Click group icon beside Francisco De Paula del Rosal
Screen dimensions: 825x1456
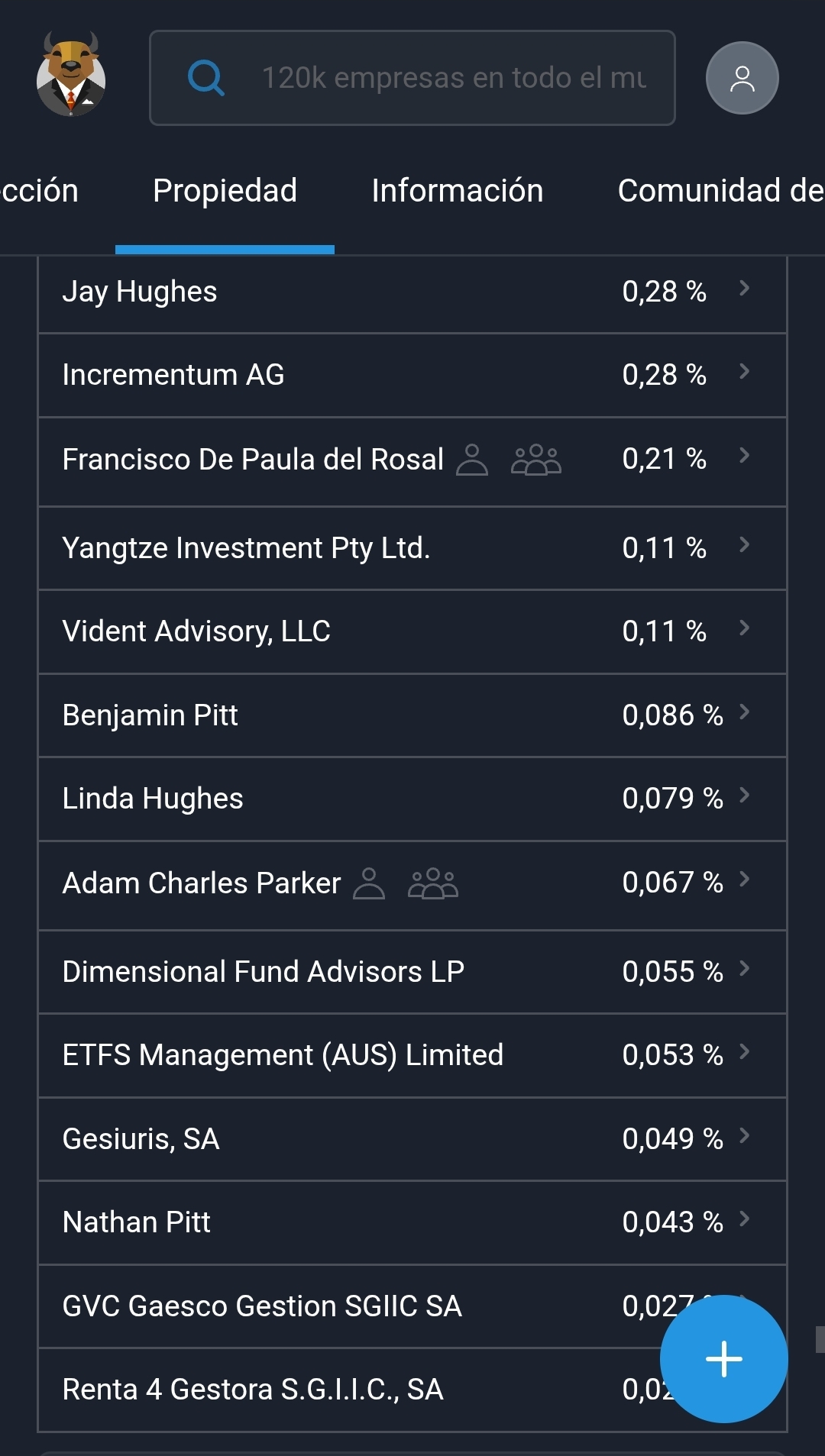click(x=535, y=460)
